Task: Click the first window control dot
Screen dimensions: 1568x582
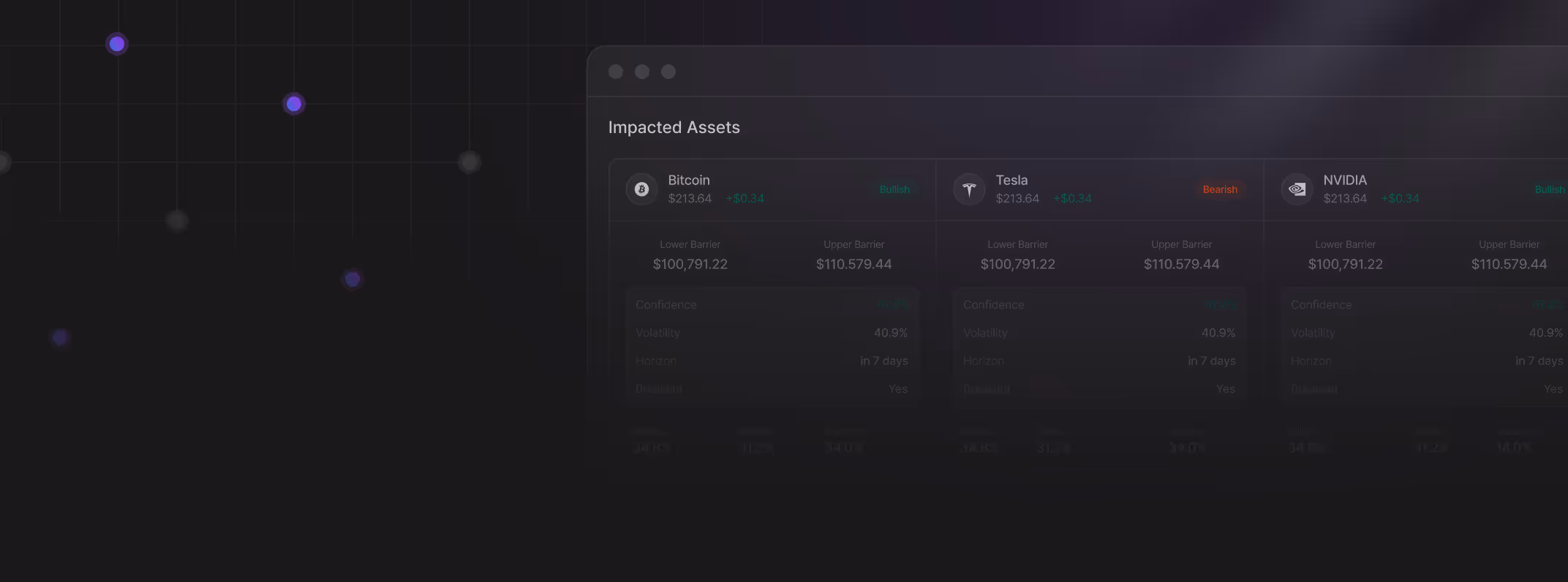Action: (616, 72)
